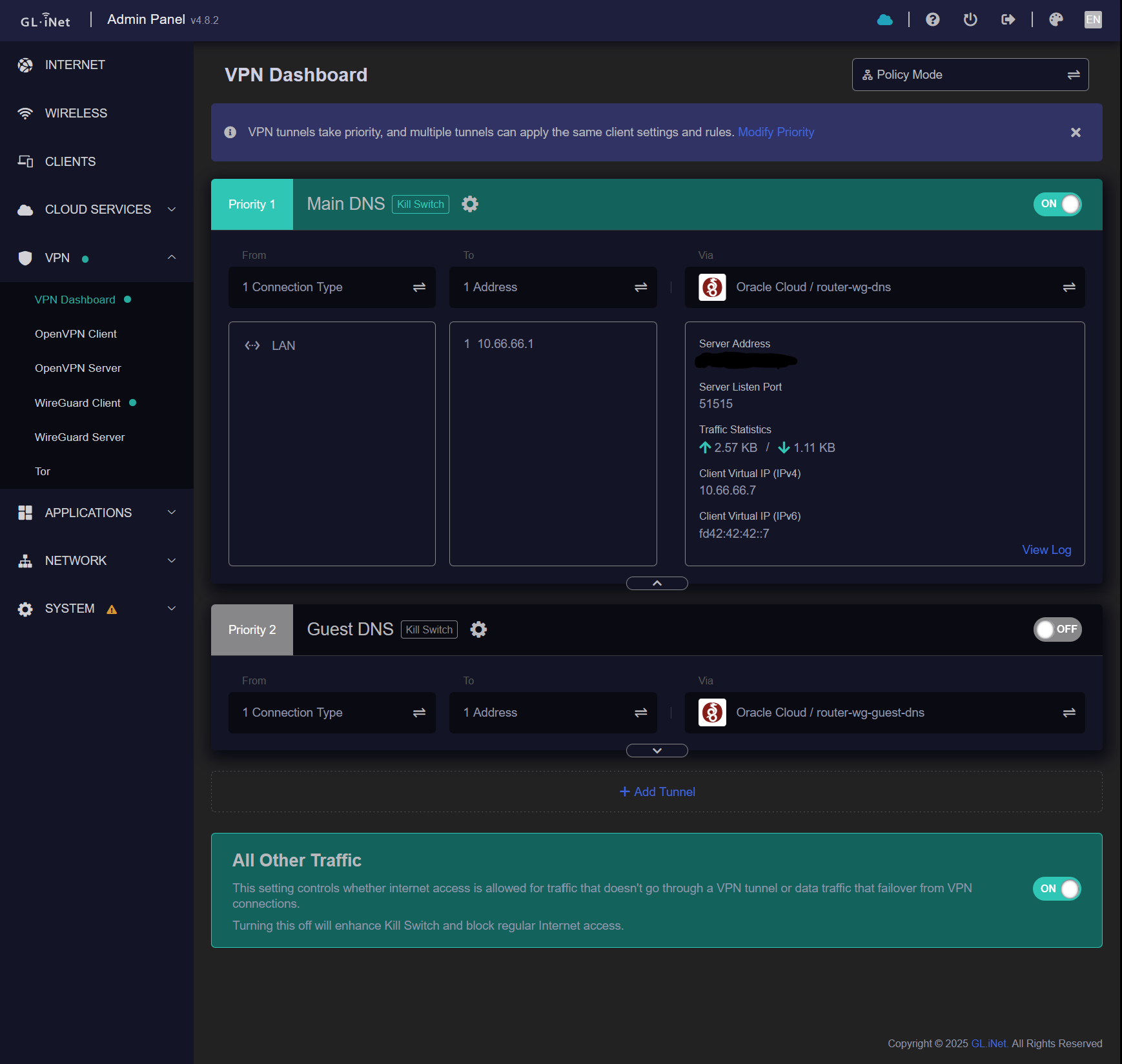
Task: Open Main DNS tunnel settings gear
Action: point(470,205)
